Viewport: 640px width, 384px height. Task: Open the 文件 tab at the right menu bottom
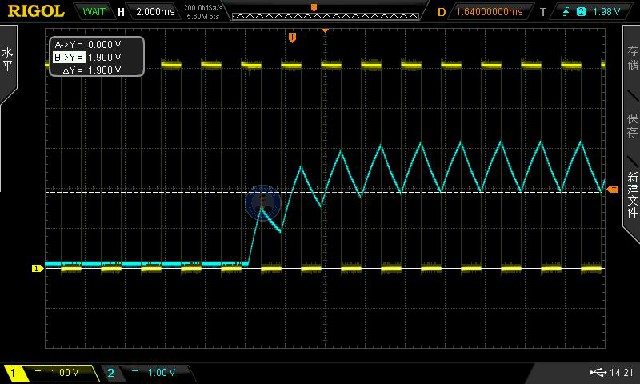[x=633, y=196]
